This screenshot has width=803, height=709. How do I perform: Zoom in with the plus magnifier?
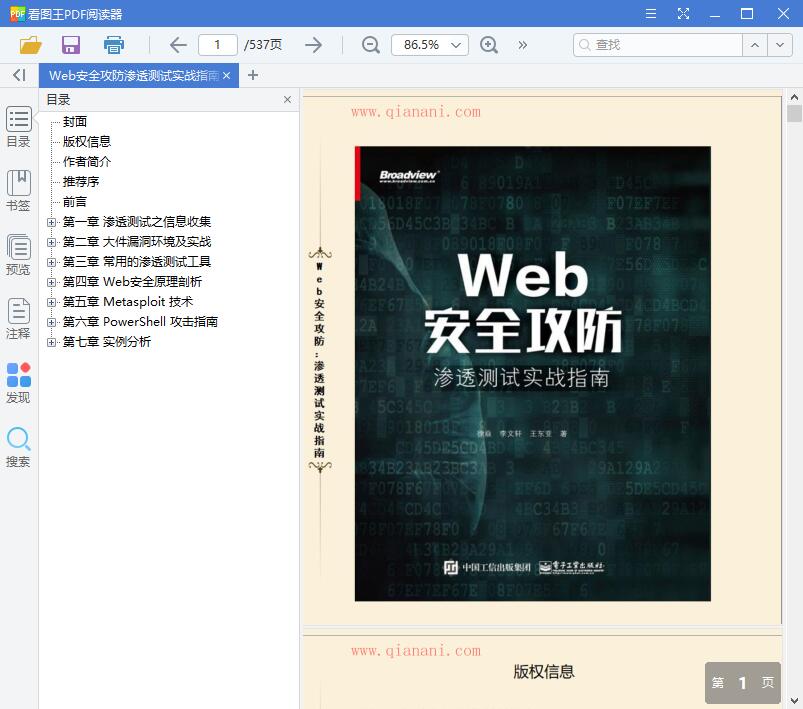489,45
